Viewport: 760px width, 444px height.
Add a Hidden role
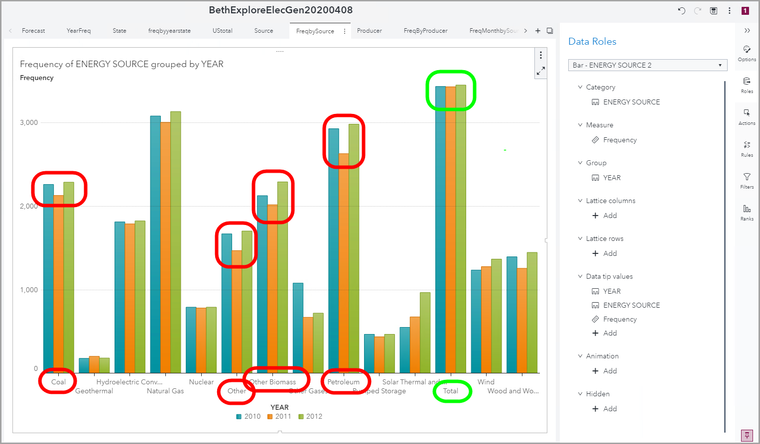(604, 409)
